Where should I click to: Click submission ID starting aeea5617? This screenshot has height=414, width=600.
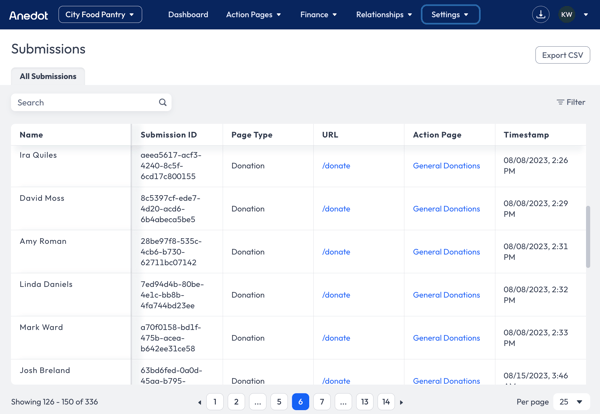pyautogui.click(x=171, y=166)
